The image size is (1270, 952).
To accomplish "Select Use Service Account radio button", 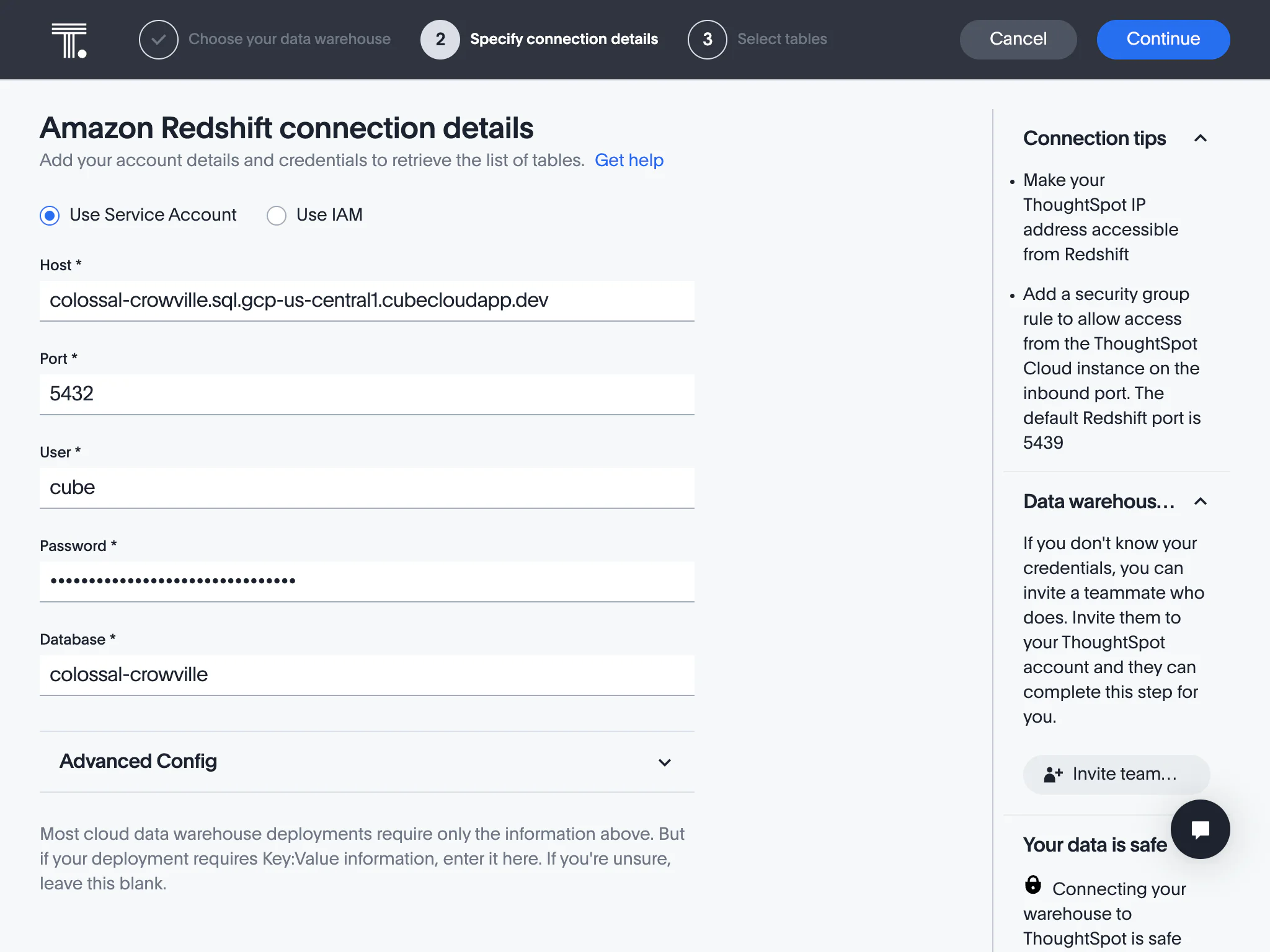I will [x=50, y=215].
